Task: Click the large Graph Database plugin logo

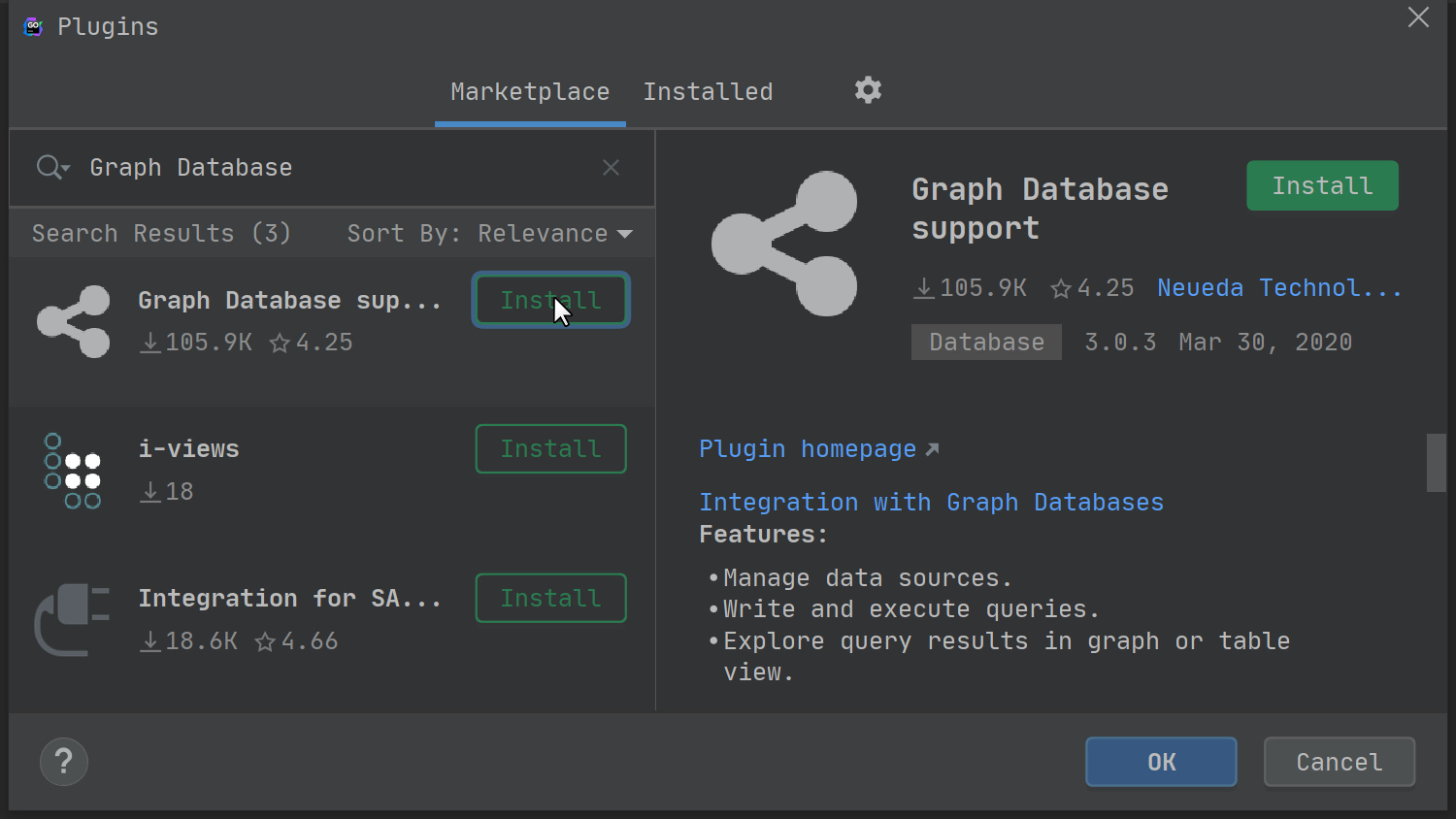Action: (x=785, y=244)
